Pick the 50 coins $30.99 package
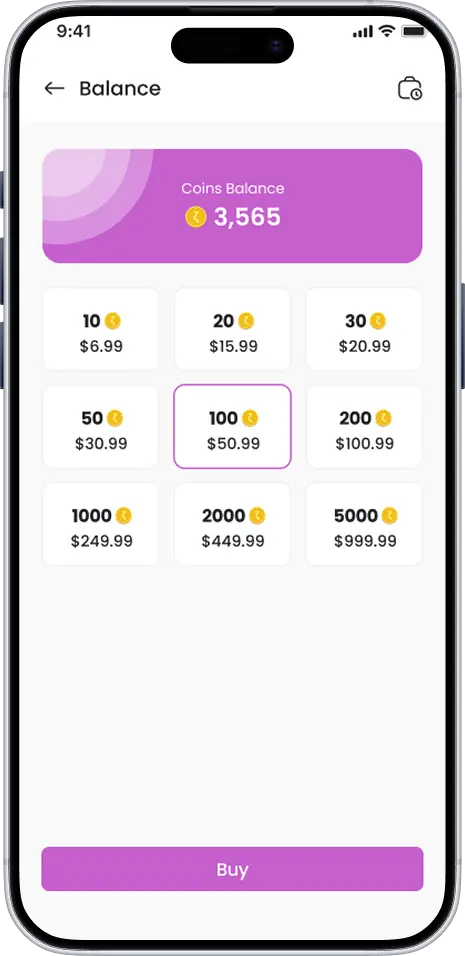465x956 pixels. (101, 427)
